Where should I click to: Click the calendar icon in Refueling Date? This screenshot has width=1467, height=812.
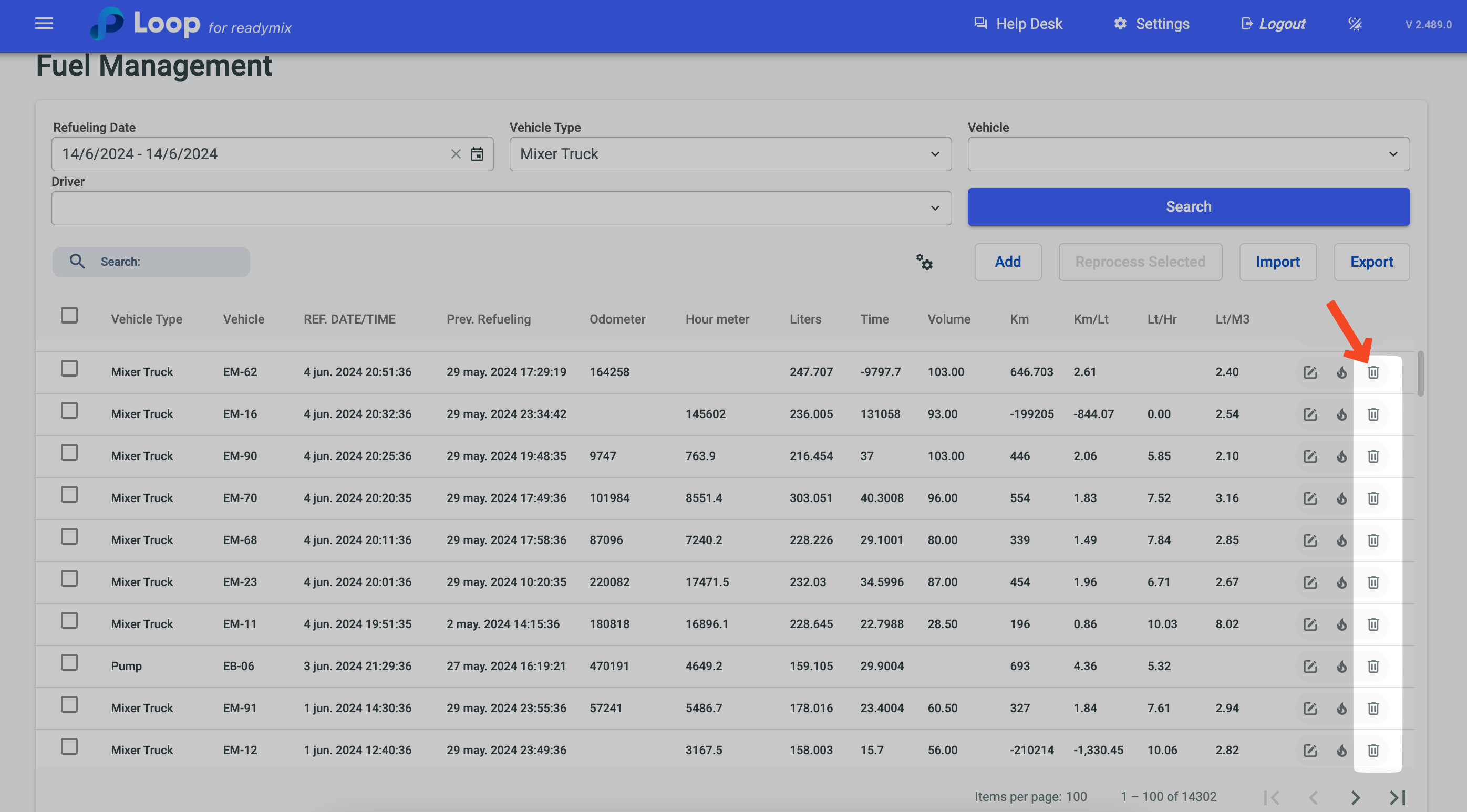point(477,154)
